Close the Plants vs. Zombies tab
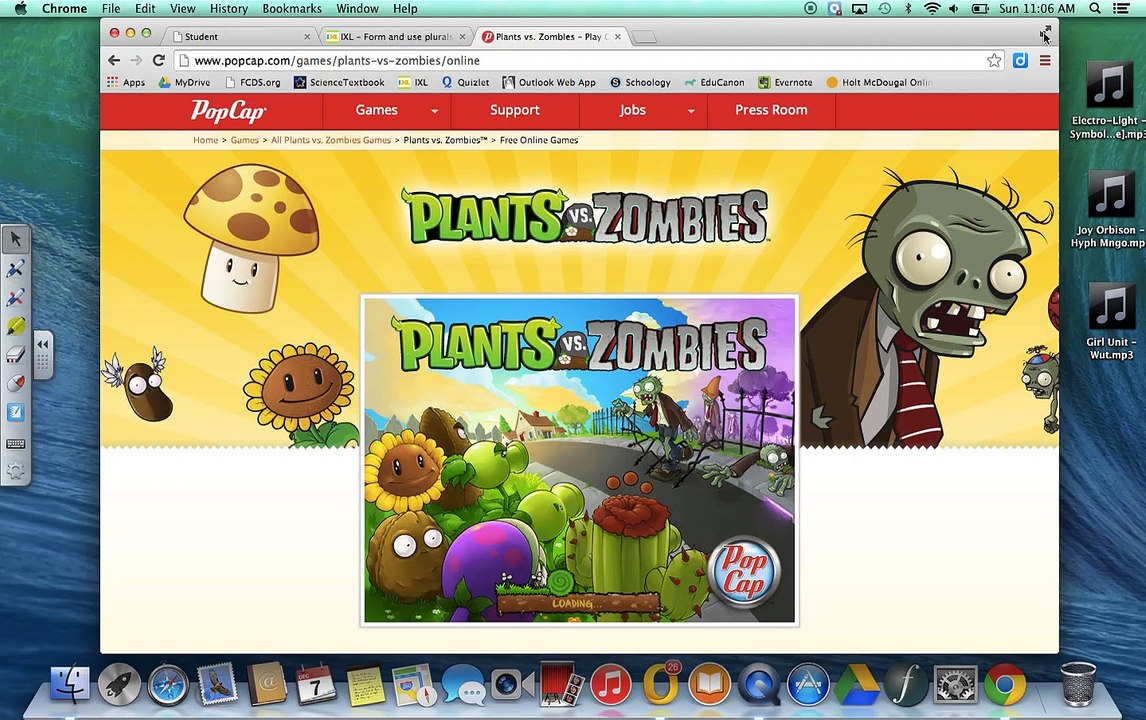Screen dimensions: 1146x720 pyautogui.click(x=618, y=37)
